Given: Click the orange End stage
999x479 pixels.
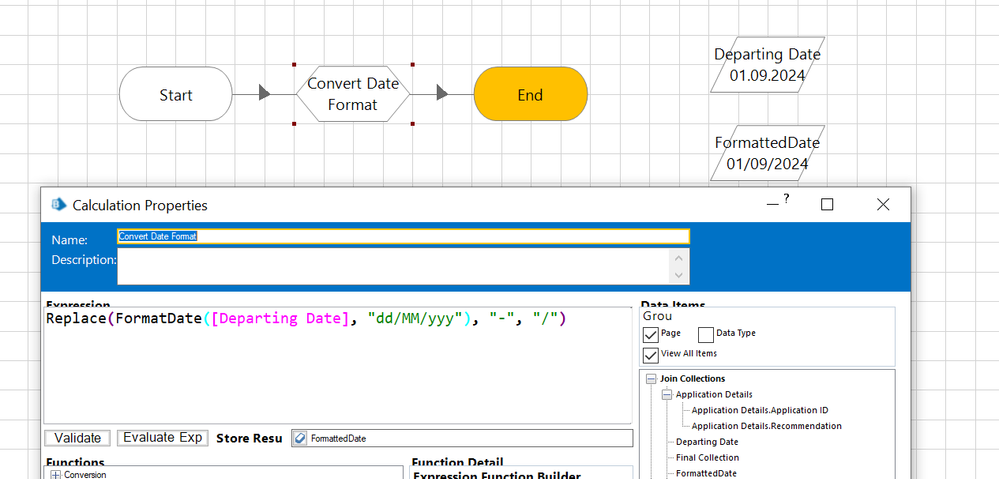Looking at the screenshot, I should coord(530,94).
